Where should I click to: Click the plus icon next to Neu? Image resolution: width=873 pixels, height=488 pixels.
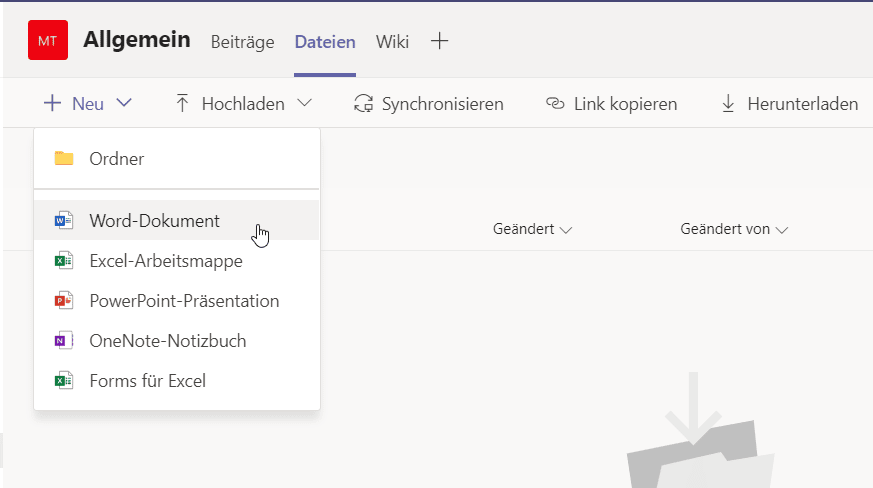pyautogui.click(x=52, y=103)
